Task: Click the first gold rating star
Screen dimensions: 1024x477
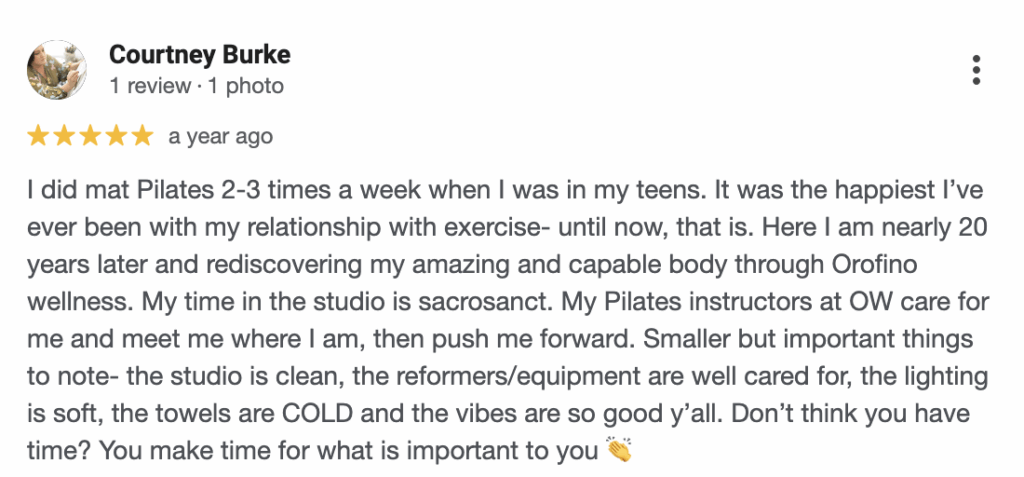Action: [x=38, y=136]
